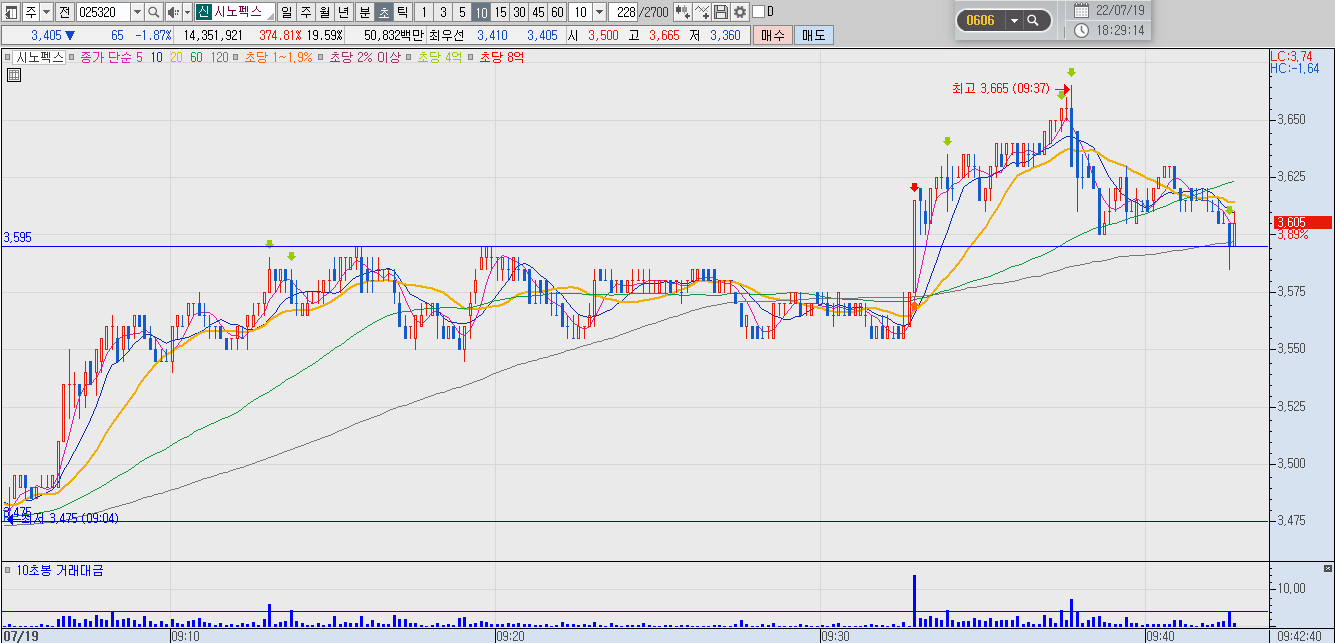The height and width of the screenshot is (643, 1335).
Task: Click the green 신 badge icon
Action: pos(204,12)
